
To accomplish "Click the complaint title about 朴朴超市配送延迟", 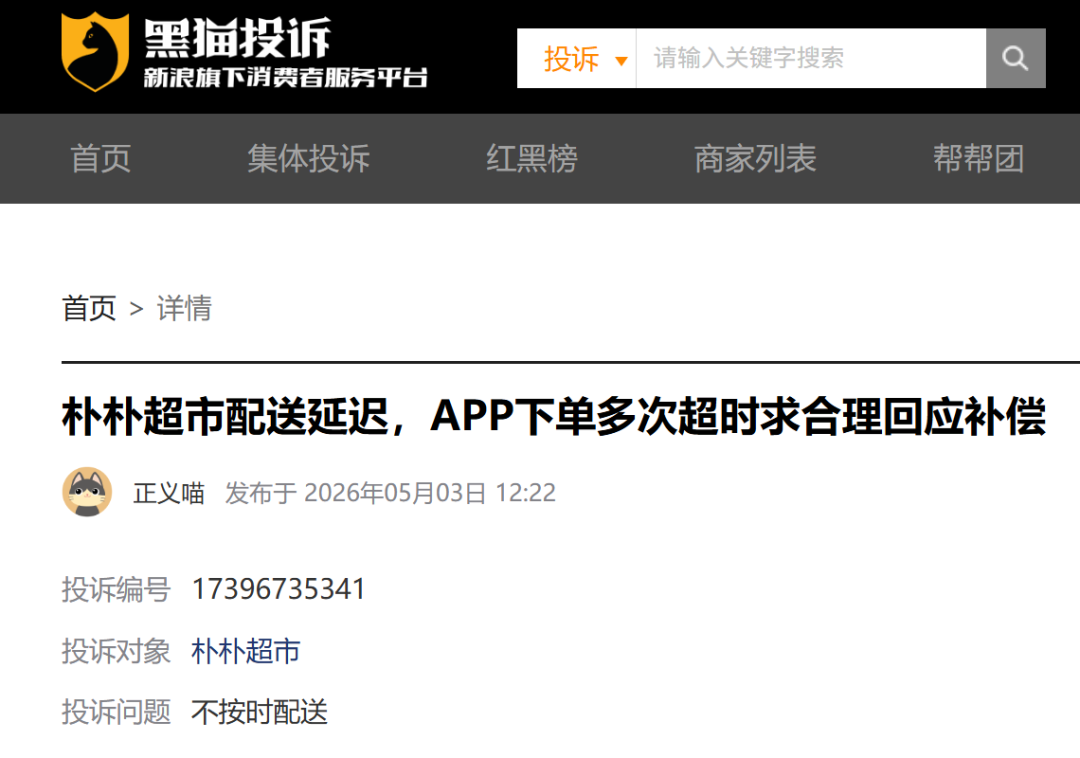I will pyautogui.click(x=554, y=417).
